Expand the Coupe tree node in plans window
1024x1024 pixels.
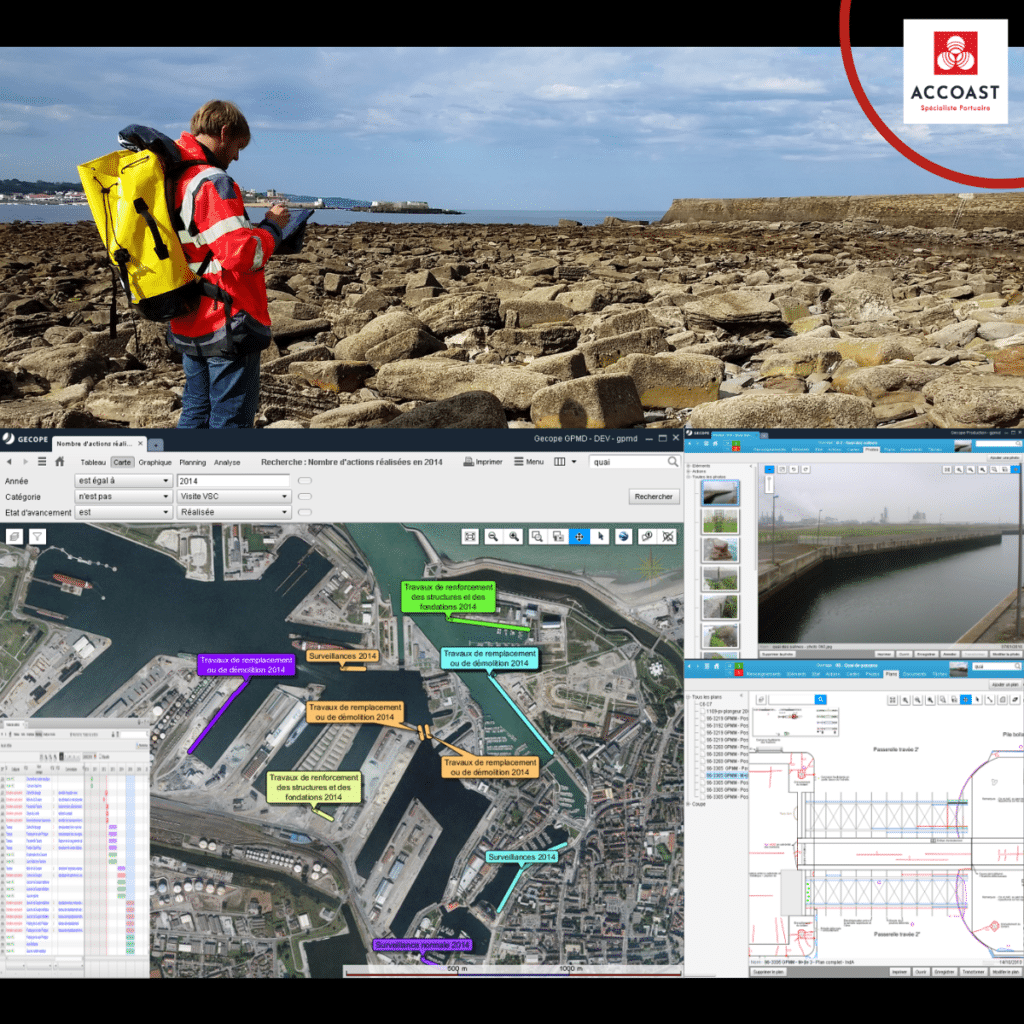coord(688,804)
